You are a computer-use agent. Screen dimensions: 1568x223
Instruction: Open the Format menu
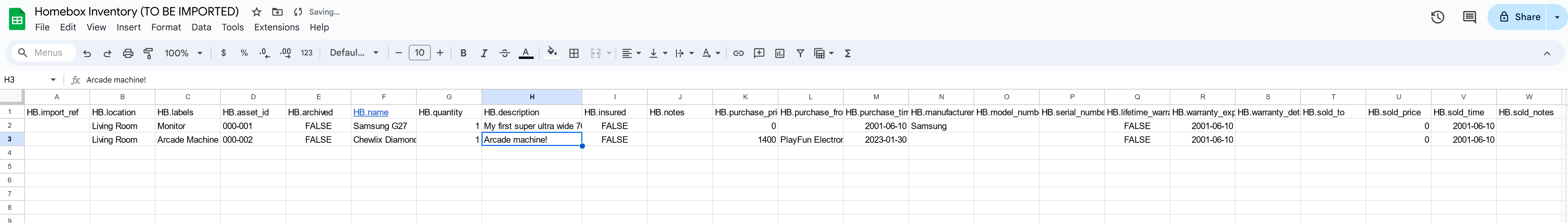coord(166,27)
